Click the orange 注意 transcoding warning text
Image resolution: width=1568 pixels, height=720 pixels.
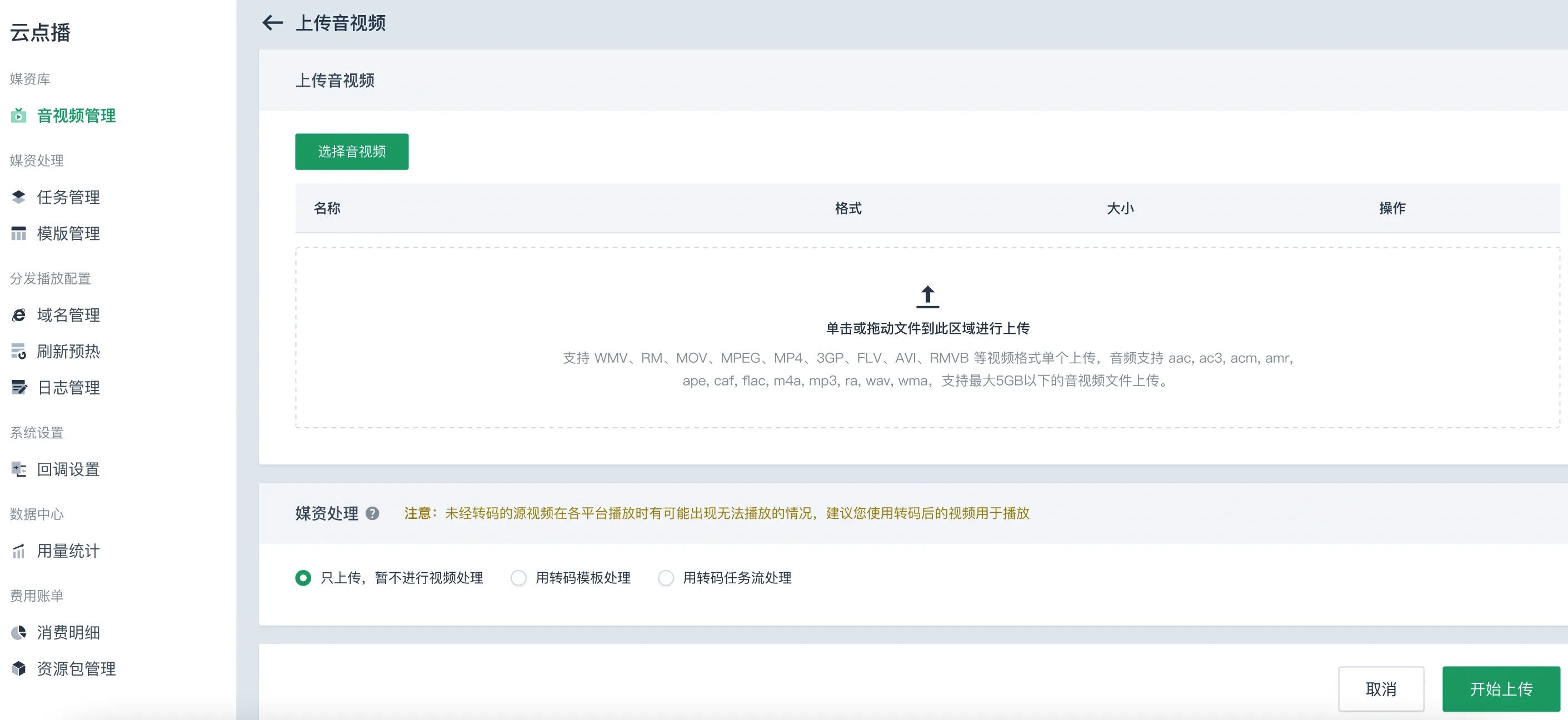click(x=716, y=514)
